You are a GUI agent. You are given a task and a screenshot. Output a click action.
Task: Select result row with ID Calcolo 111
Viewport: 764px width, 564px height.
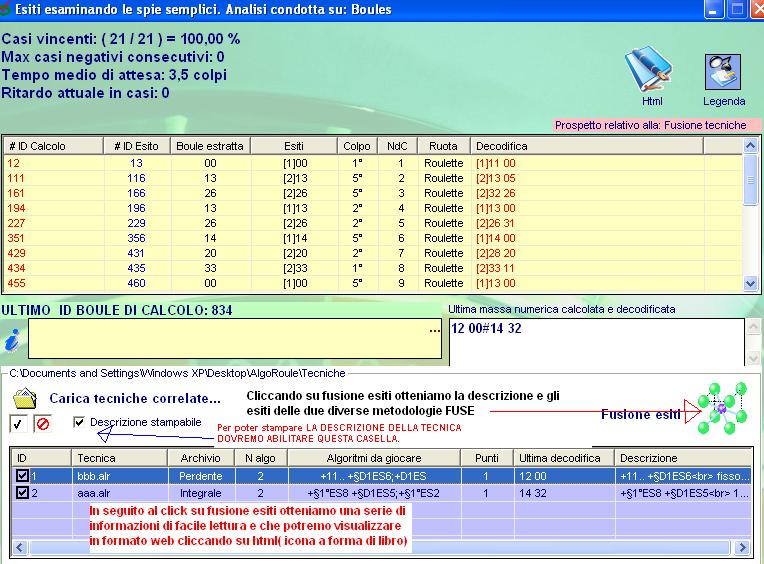373,178
